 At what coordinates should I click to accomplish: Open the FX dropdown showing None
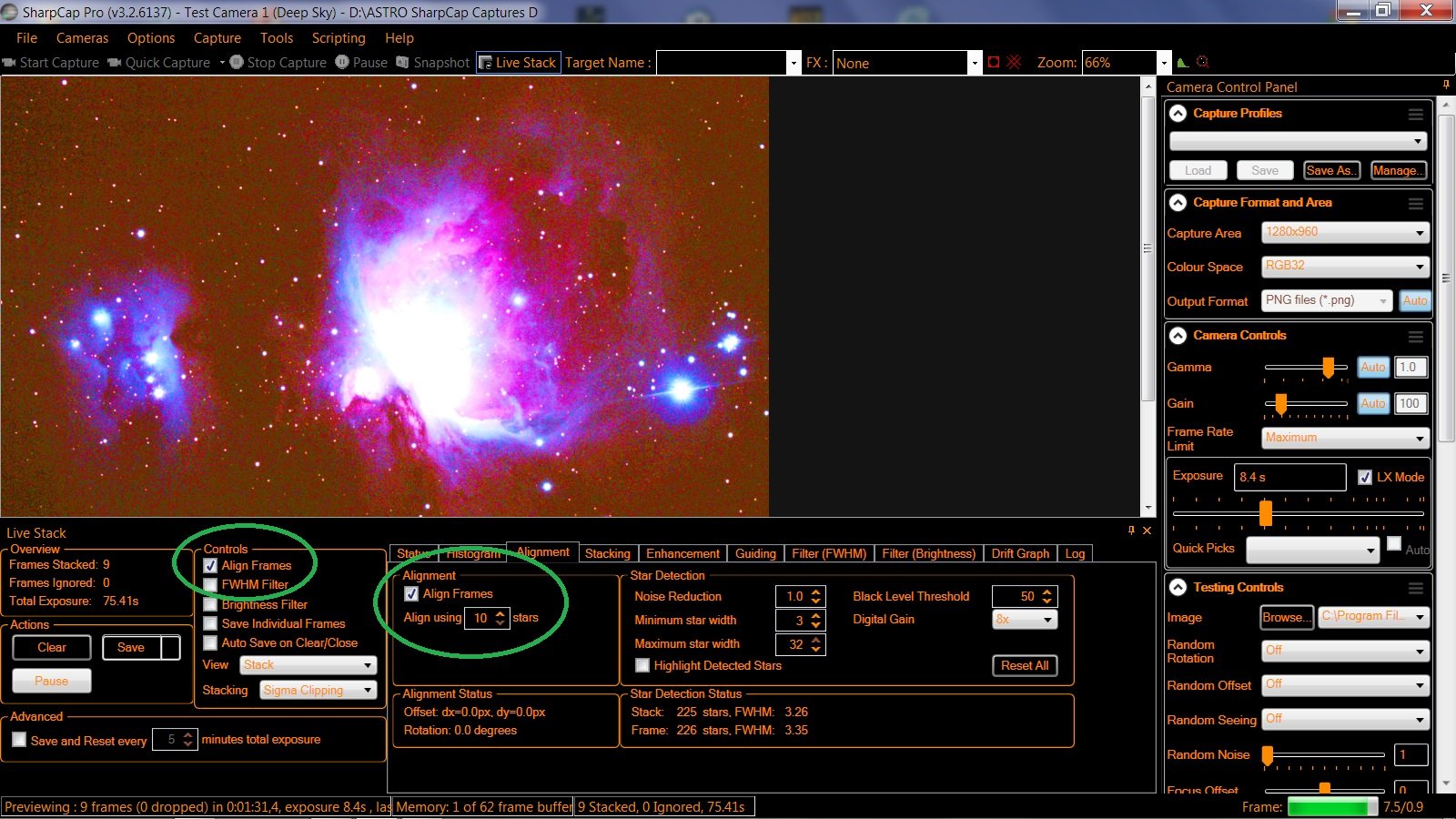click(x=907, y=63)
